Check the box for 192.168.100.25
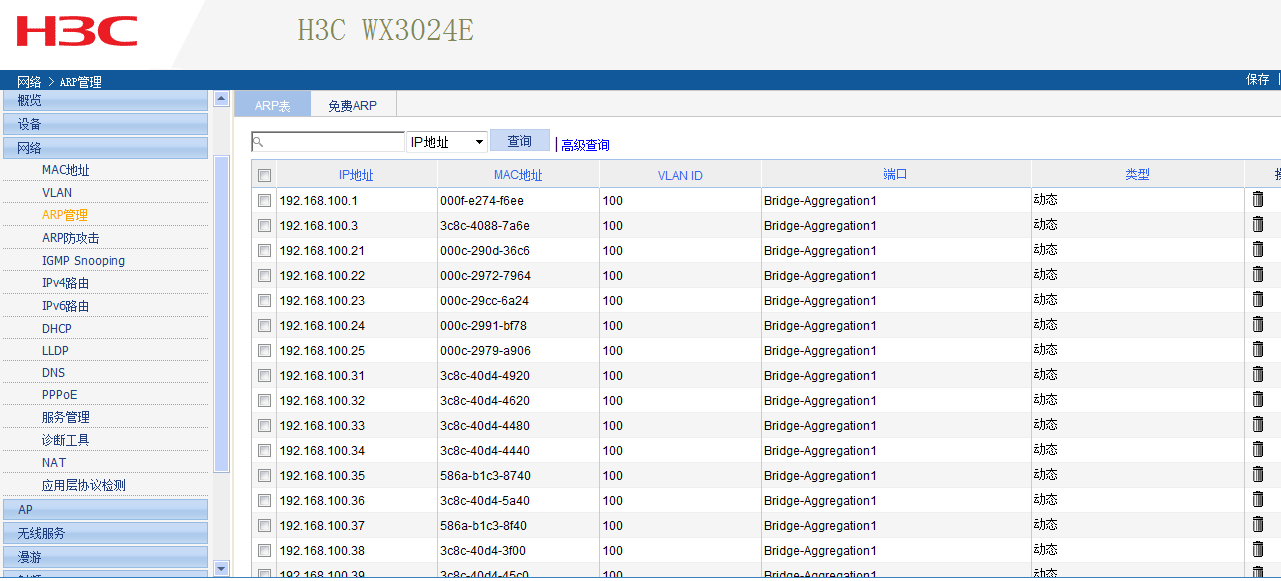Screen dimensions: 1281x581 [264, 350]
